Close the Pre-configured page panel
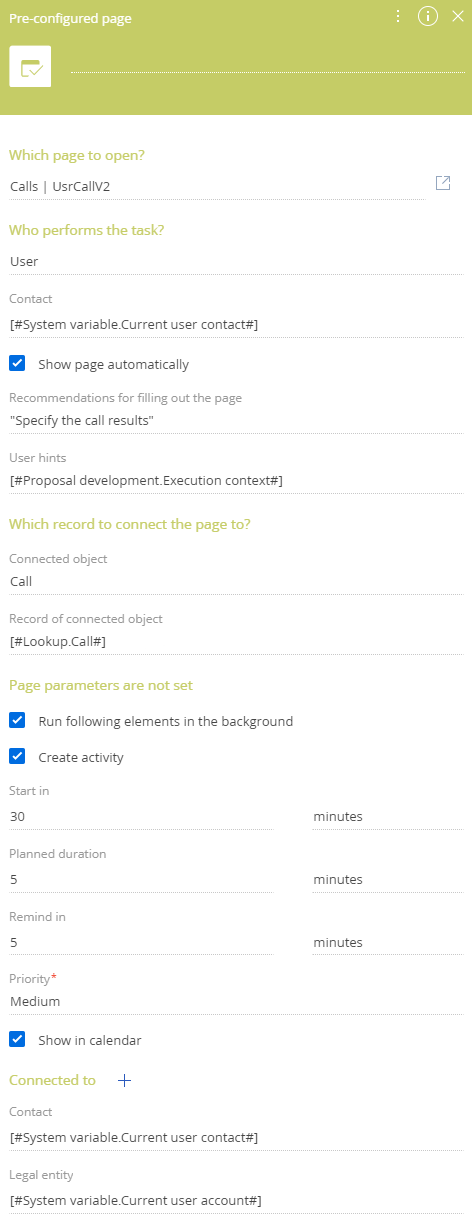 point(457,17)
